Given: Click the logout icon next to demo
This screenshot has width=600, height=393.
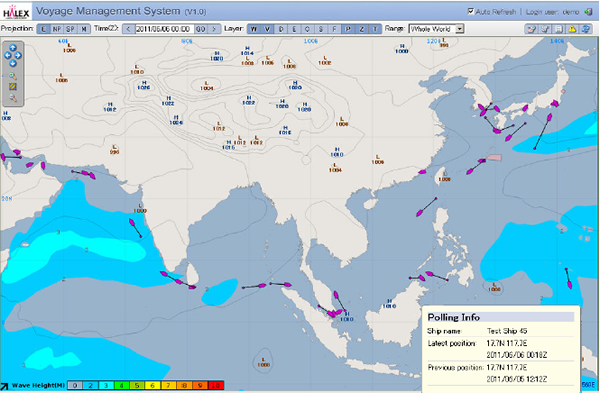Looking at the screenshot, I should pyautogui.click(x=588, y=12).
